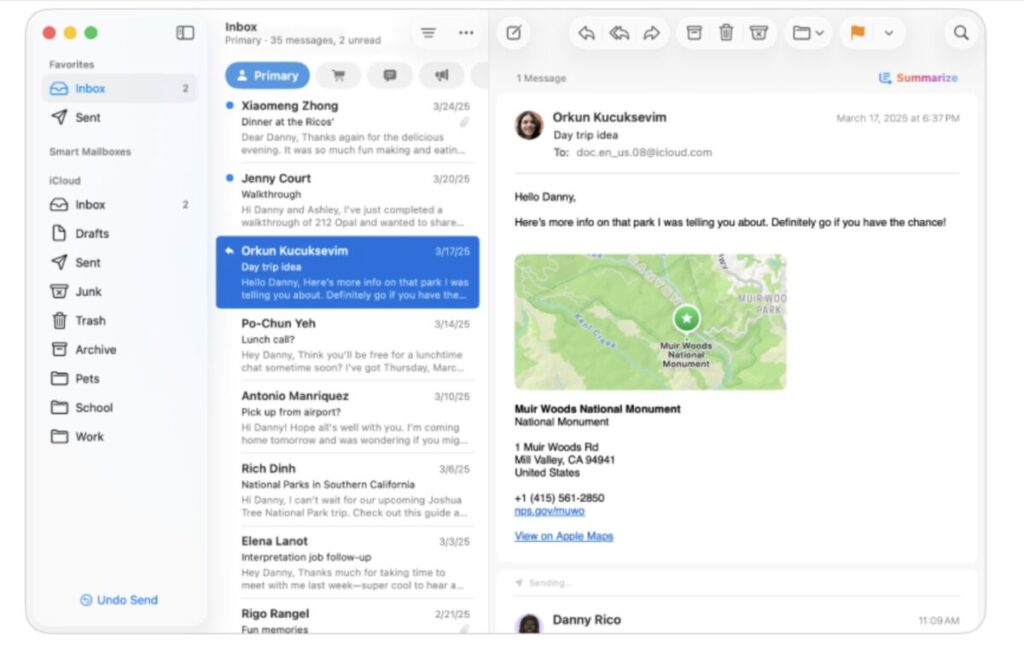The image size is (1024, 652).
Task: Move message to Junk
Action: pos(759,33)
